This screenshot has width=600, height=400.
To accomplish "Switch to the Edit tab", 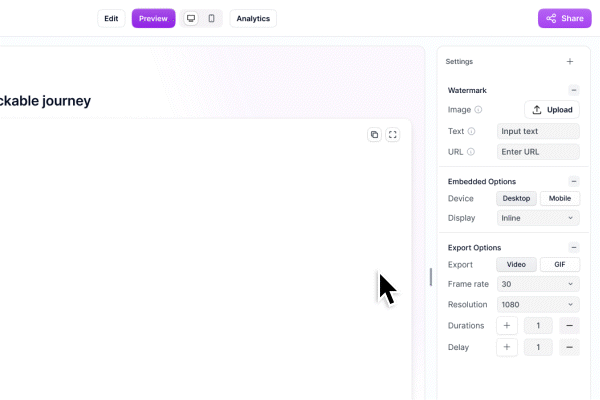I will click(x=111, y=18).
